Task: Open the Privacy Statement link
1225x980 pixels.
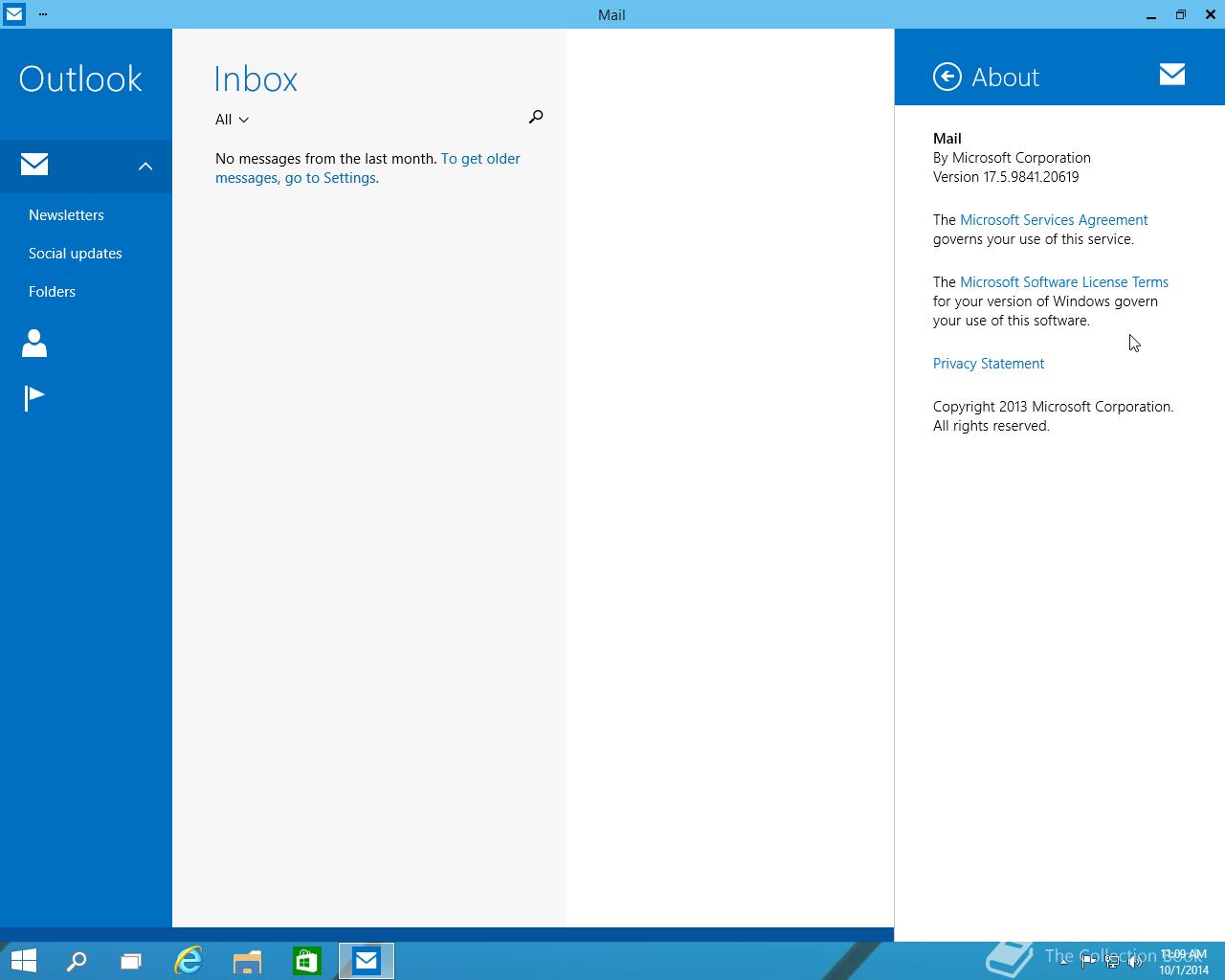Action: click(989, 364)
